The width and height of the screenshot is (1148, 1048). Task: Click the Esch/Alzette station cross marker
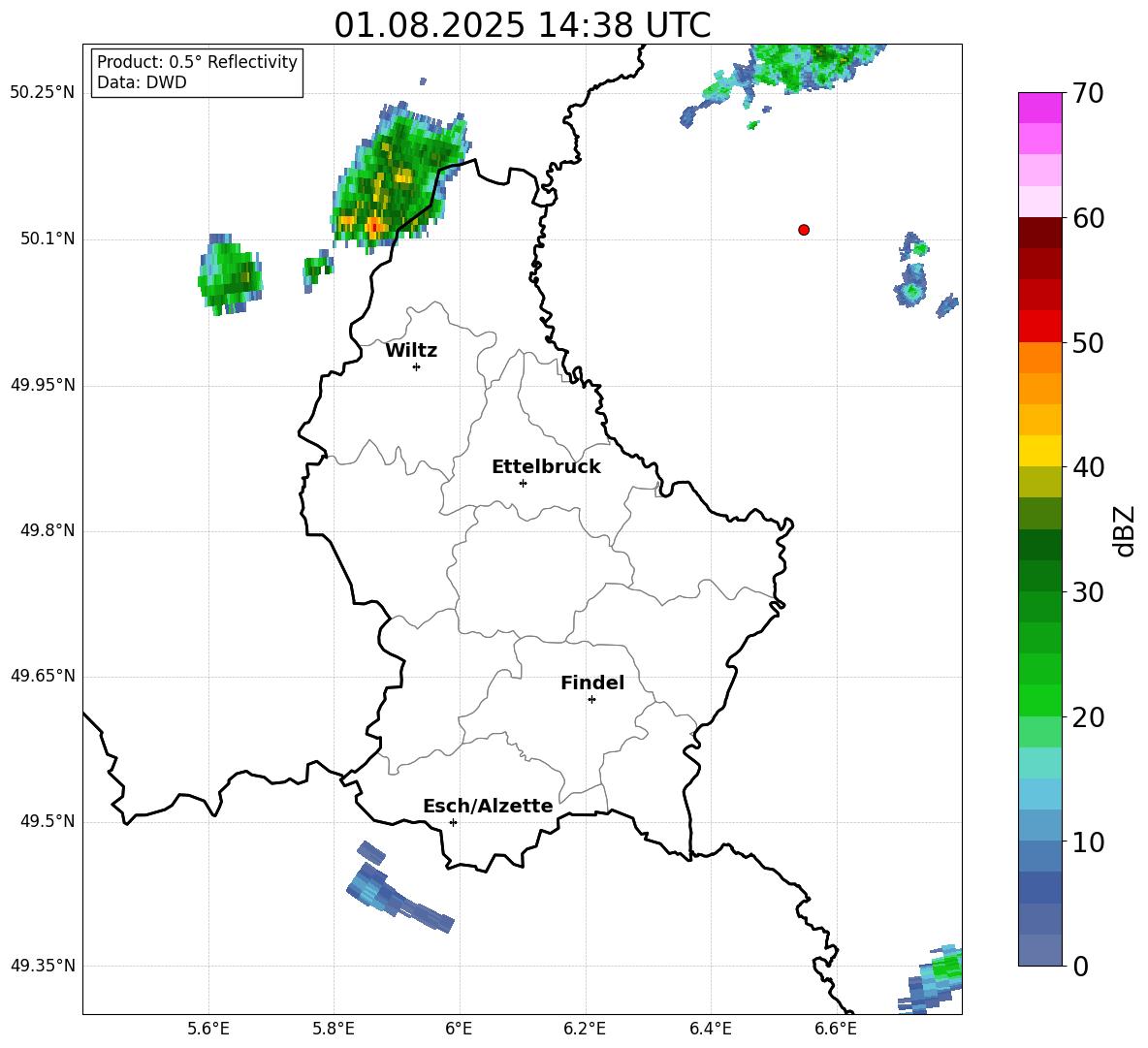click(x=453, y=822)
